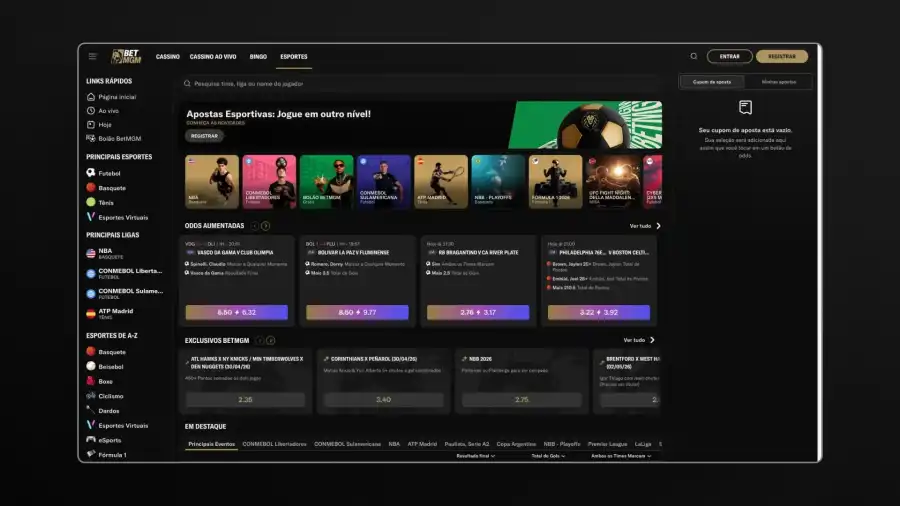Switch to Cupom de aposta tab
Image resolution: width=900 pixels, height=506 pixels.
(x=712, y=82)
